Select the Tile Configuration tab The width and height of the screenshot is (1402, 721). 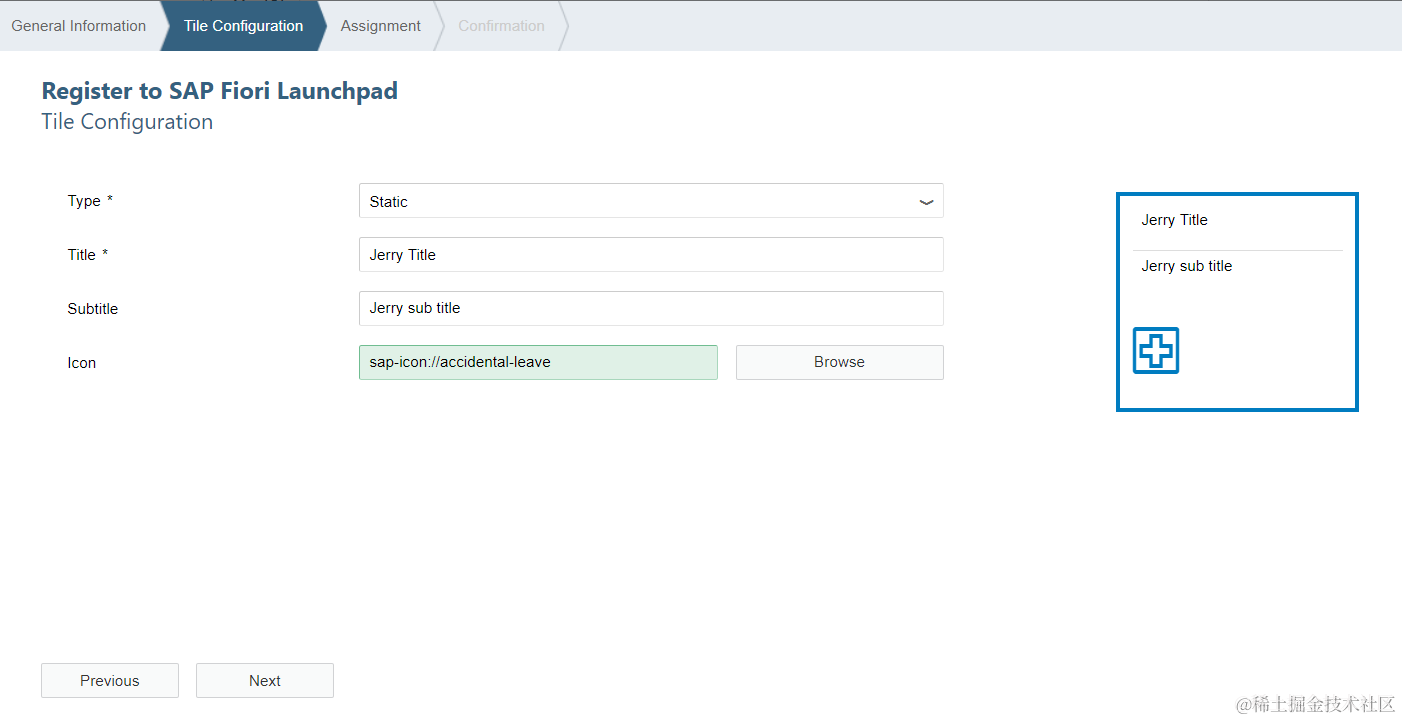(x=243, y=25)
